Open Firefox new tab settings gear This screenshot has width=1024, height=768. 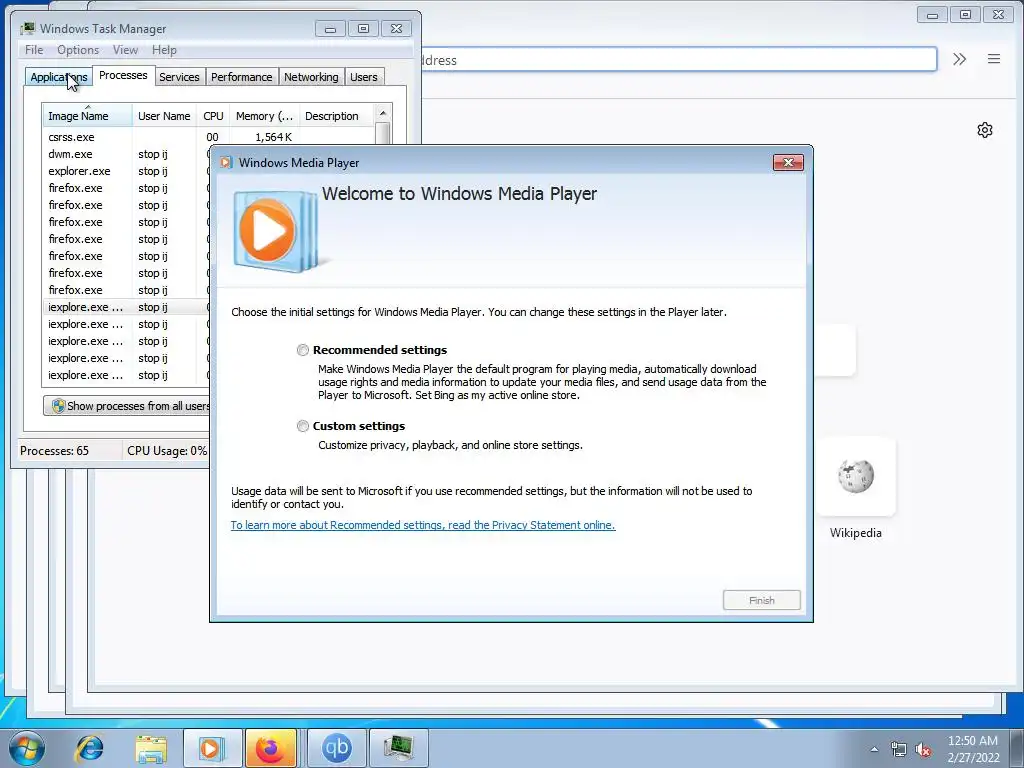click(985, 130)
